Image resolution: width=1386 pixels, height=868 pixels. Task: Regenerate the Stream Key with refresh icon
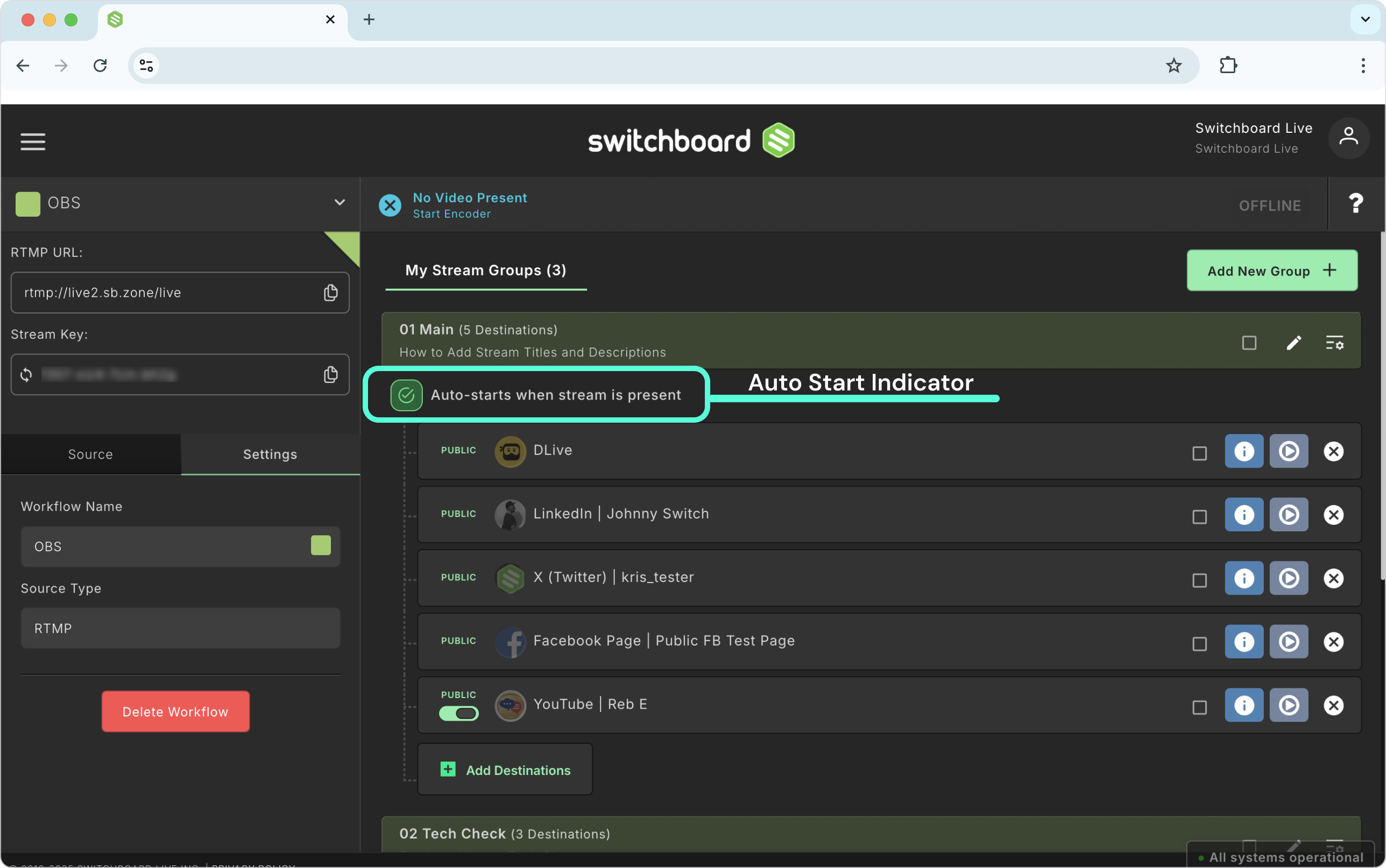26,375
